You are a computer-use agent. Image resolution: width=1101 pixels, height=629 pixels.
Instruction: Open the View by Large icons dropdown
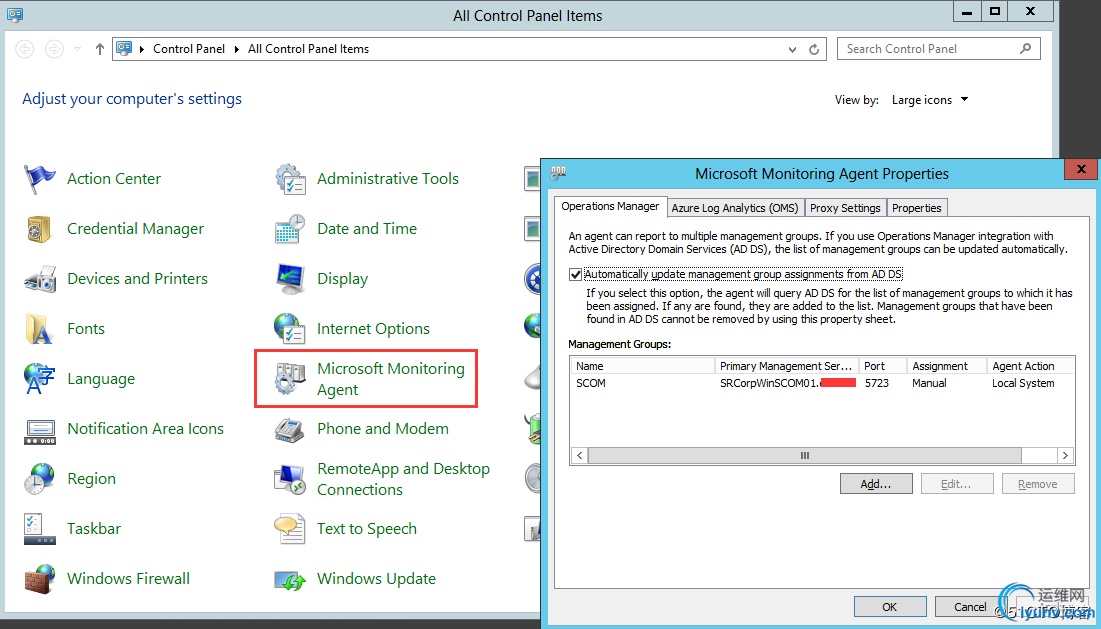coord(930,100)
